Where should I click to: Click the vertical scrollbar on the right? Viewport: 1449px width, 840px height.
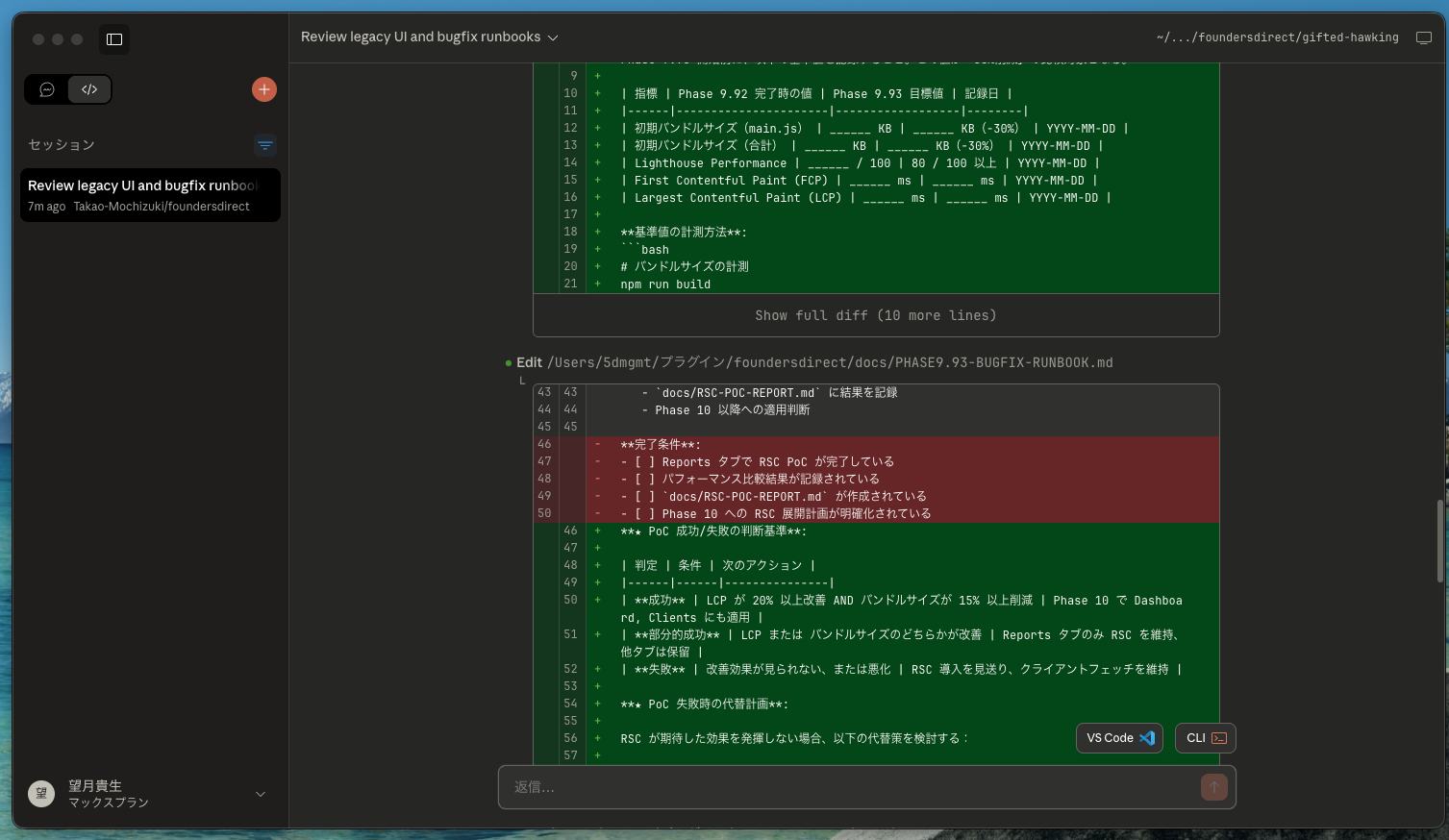pos(1438,541)
